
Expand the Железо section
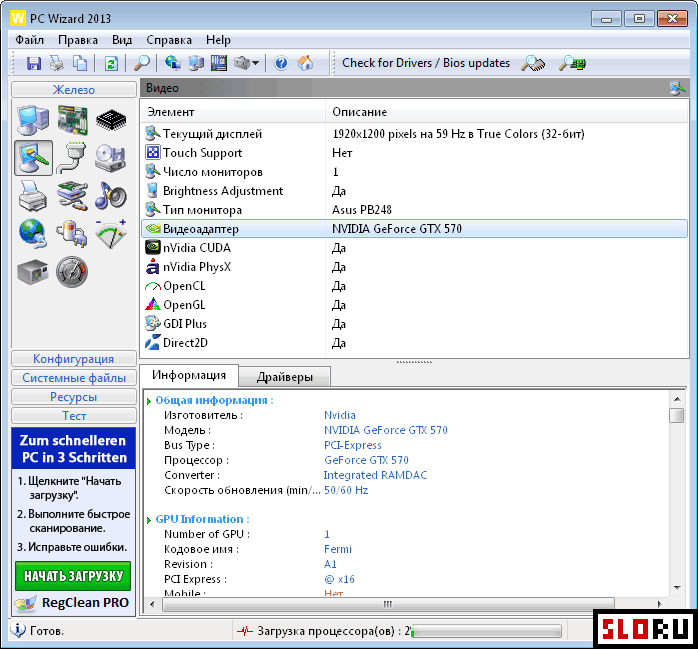[74, 89]
